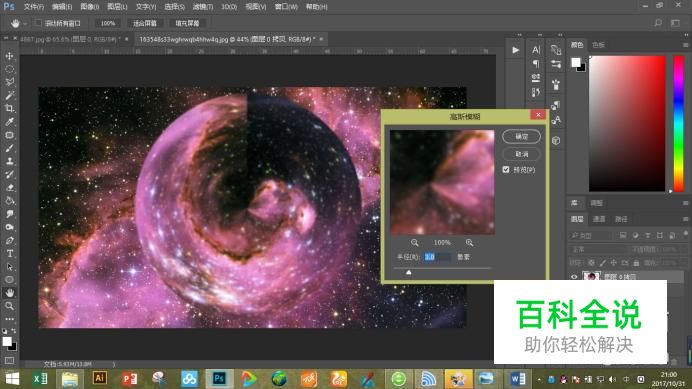The height and width of the screenshot is (389, 692).
Task: Open the Libraries panel flyout menu
Action: 685,203
